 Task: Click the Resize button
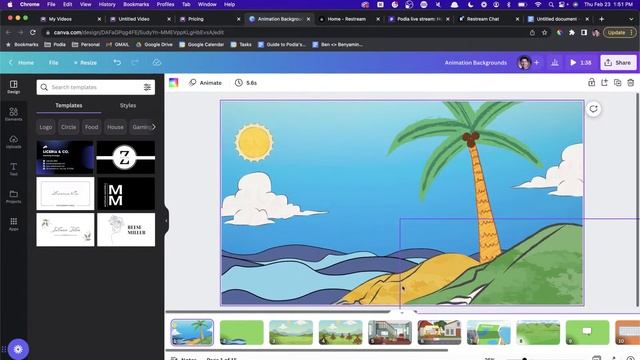pos(85,62)
